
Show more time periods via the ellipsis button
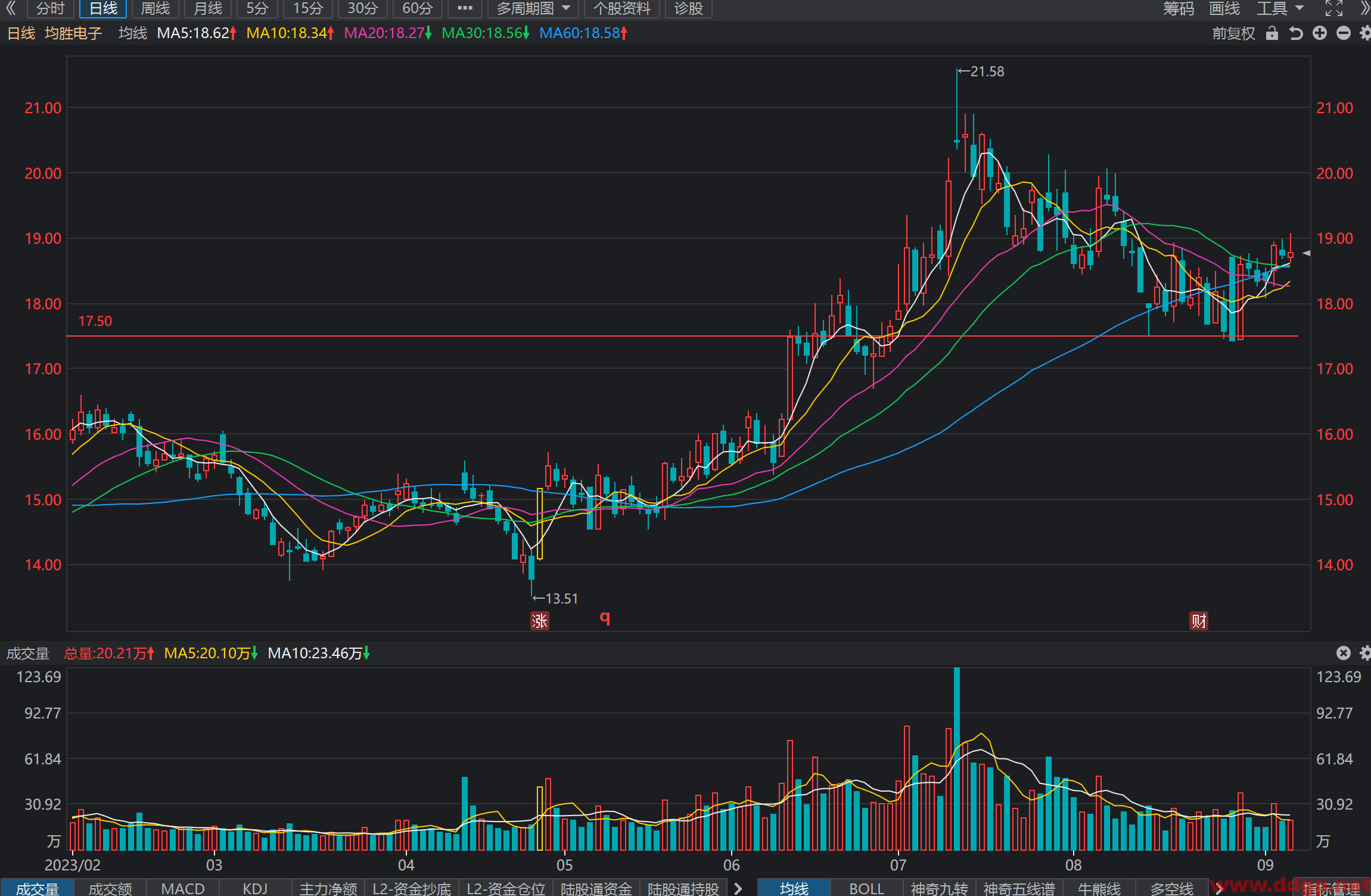(x=465, y=8)
